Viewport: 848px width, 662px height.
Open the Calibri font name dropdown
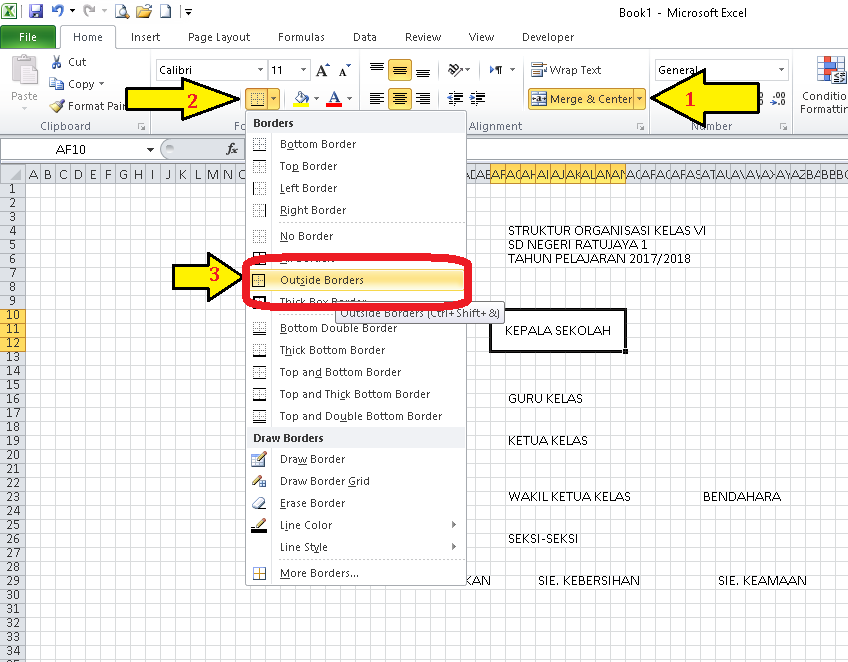[x=258, y=70]
